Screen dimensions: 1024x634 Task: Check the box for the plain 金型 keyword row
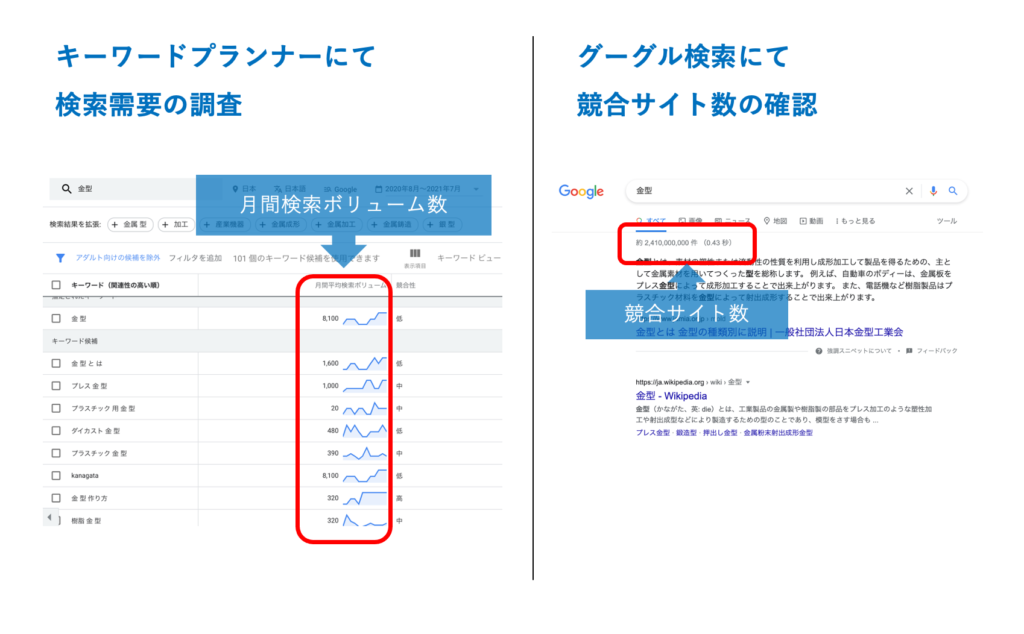coord(56,319)
